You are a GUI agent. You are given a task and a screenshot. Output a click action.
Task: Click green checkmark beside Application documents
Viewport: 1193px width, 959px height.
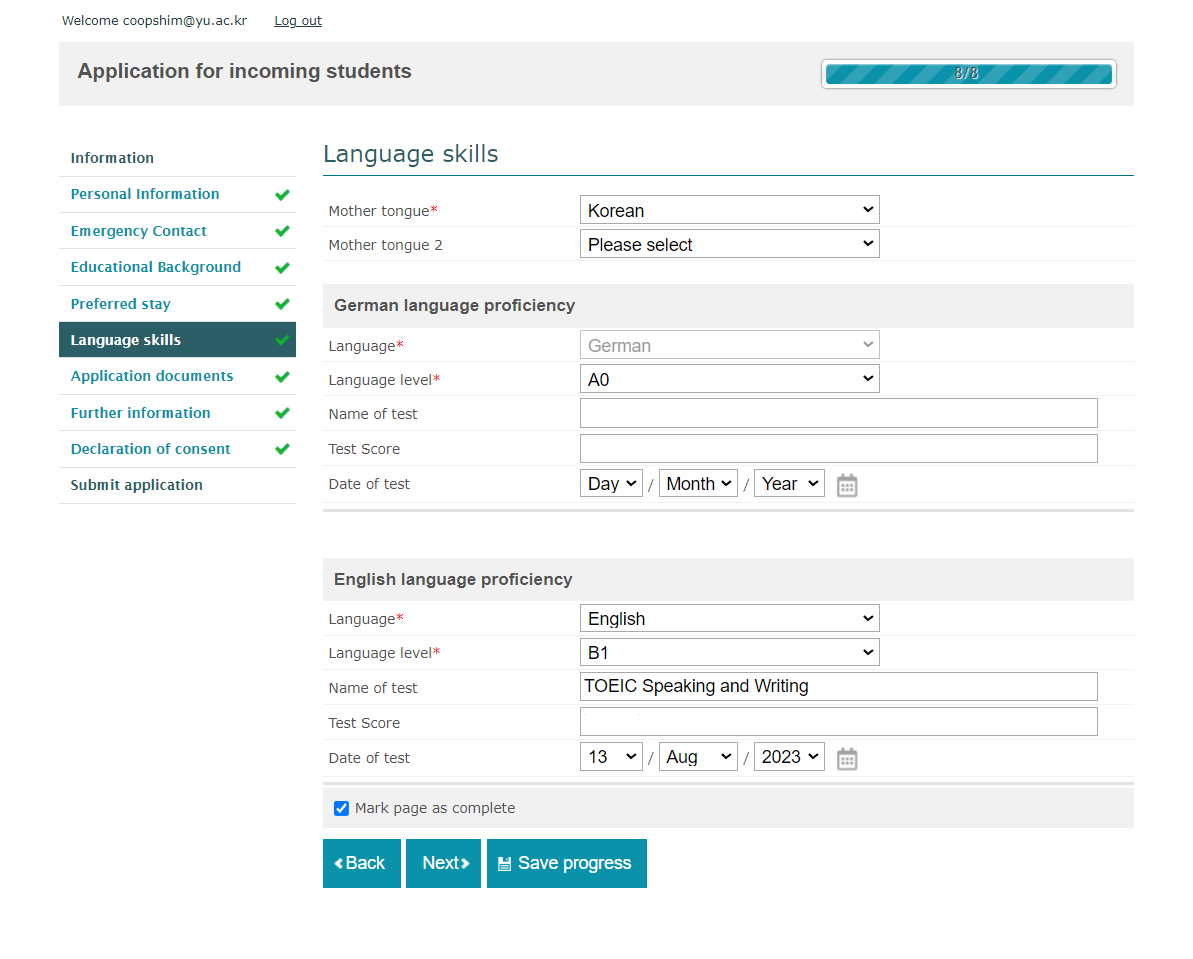point(282,377)
